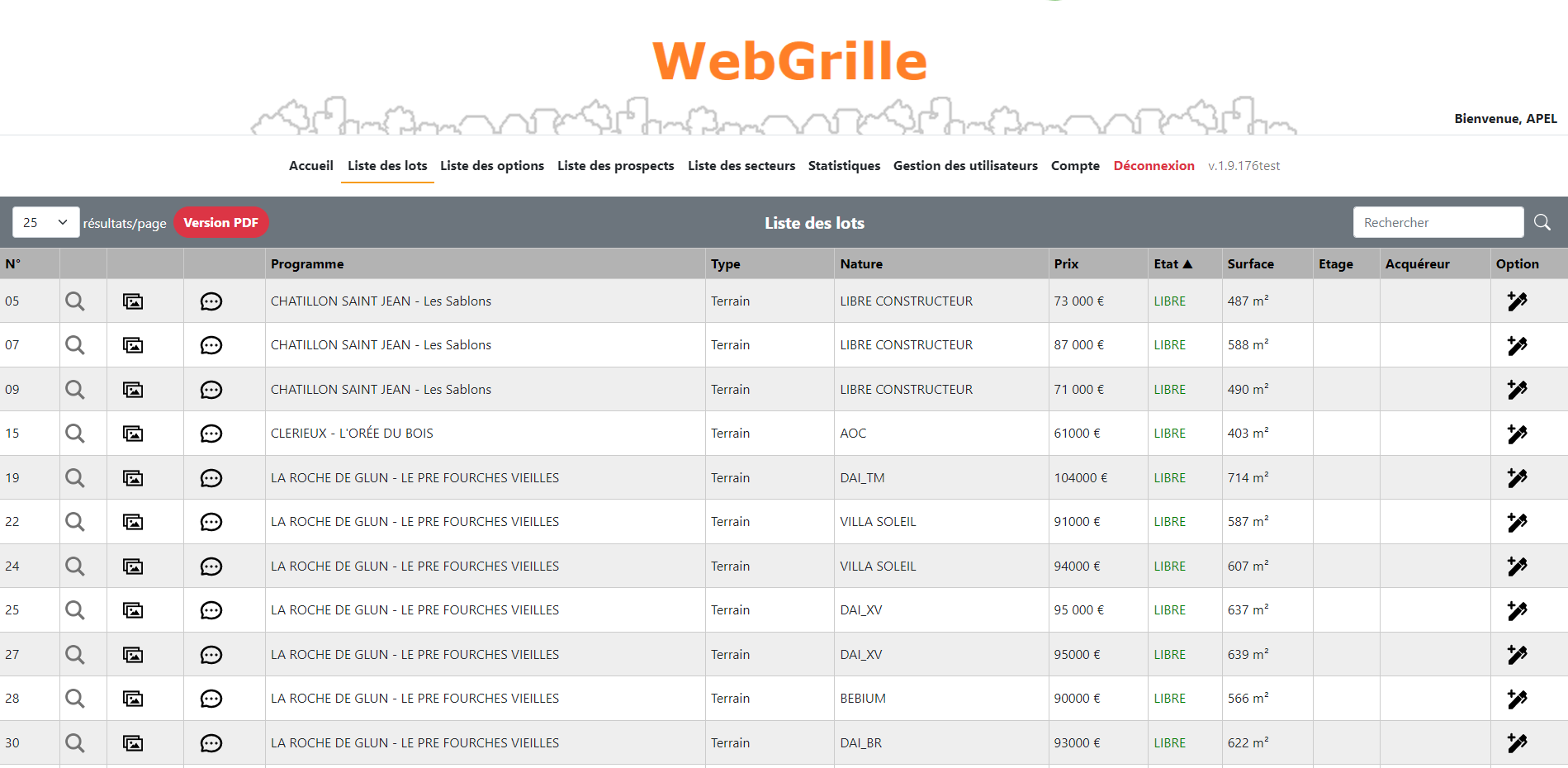Open Gestion des utilisateurs page

point(965,166)
